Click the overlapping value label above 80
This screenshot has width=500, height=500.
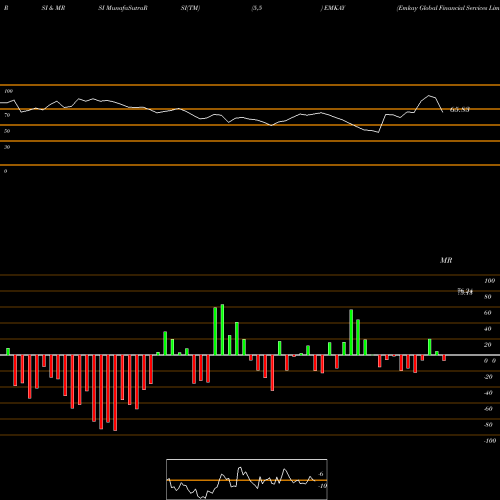pyautogui.click(x=465, y=292)
